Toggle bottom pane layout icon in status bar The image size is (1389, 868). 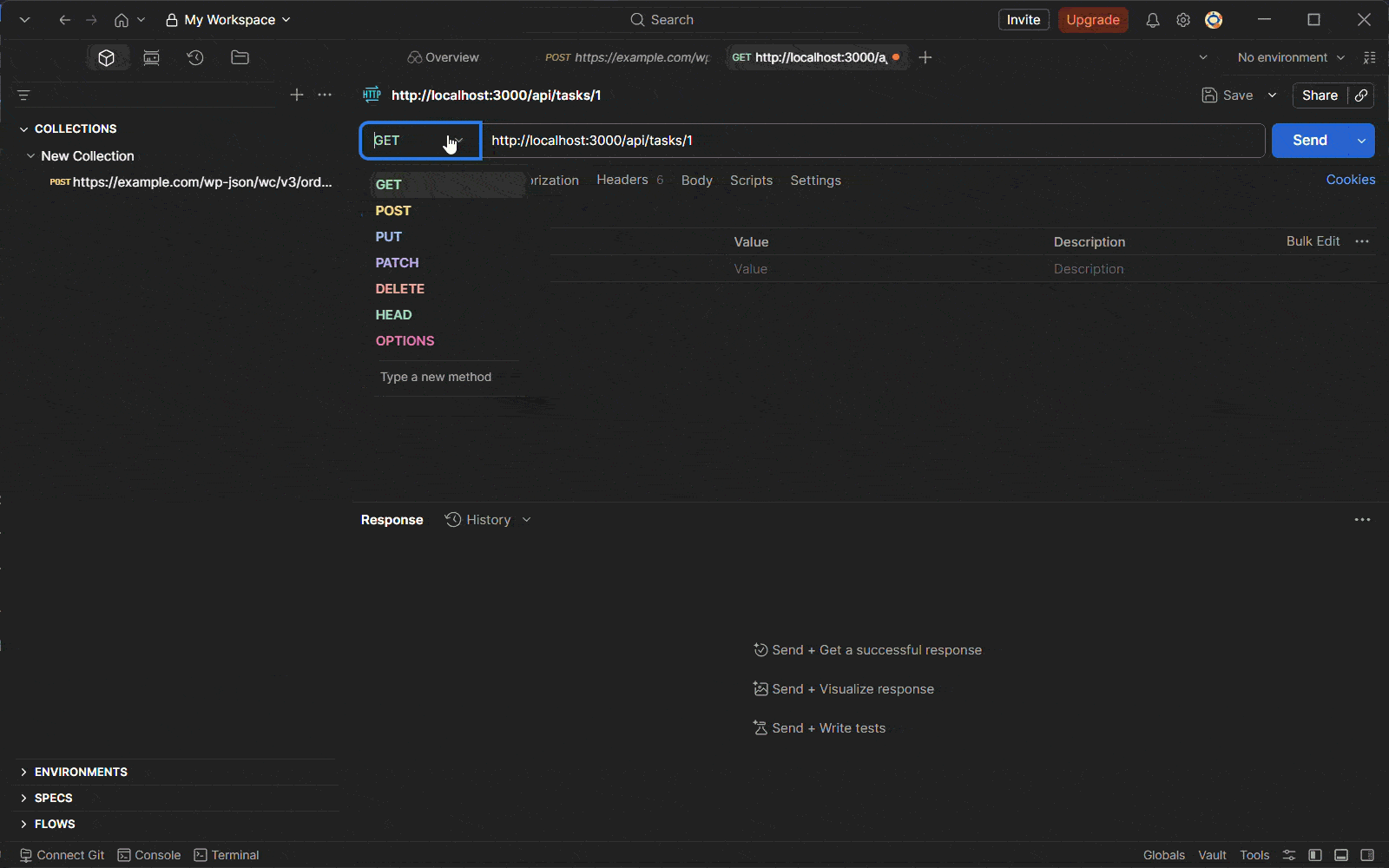pos(1341,855)
